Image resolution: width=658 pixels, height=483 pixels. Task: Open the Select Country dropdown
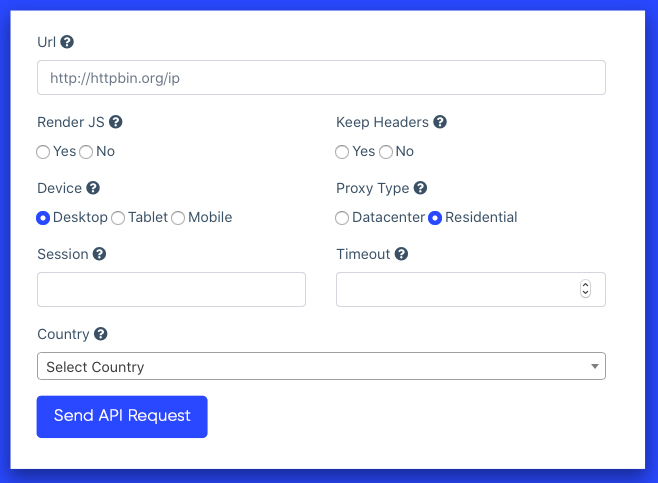(321, 366)
